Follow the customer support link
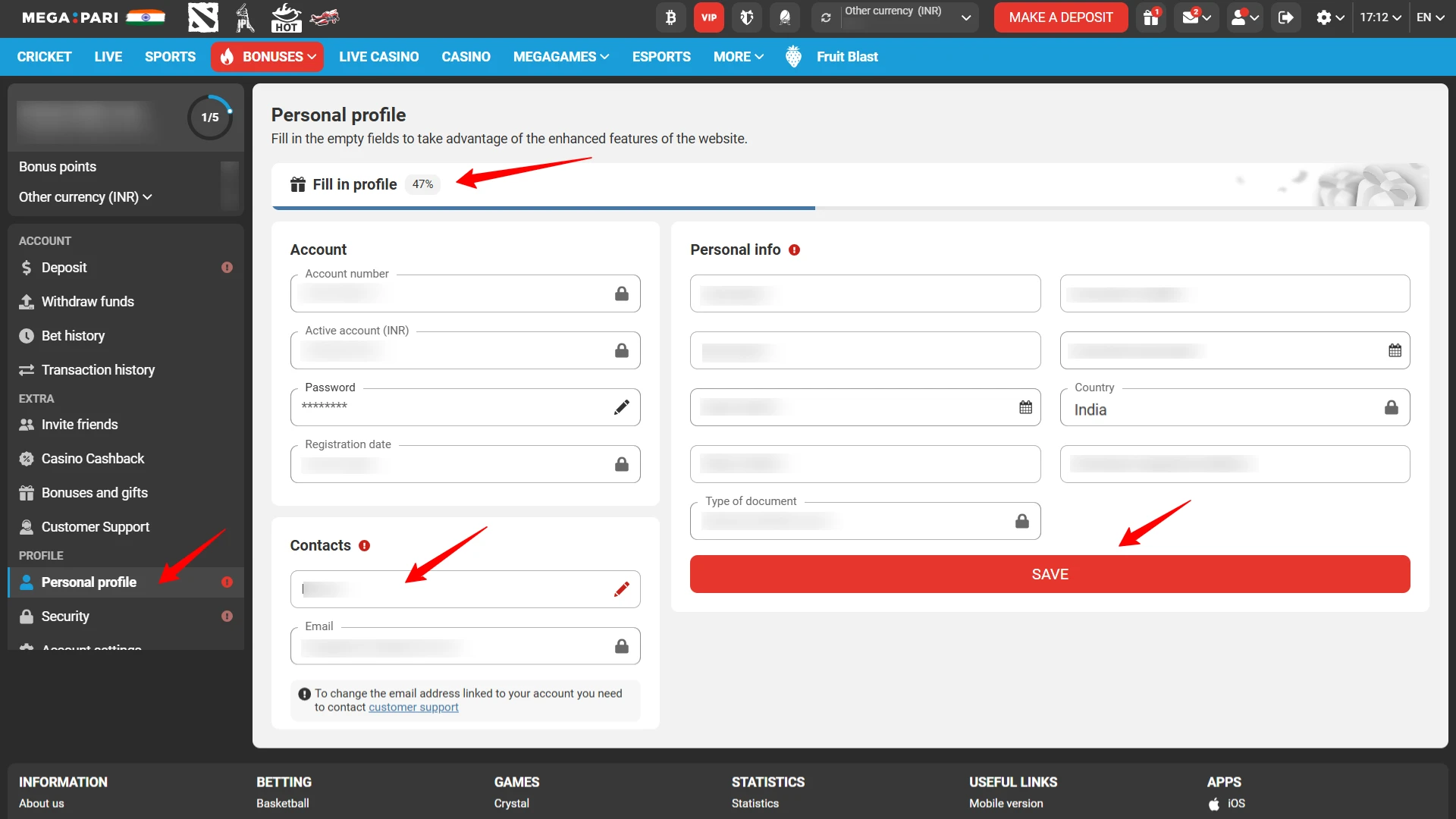 [x=413, y=707]
